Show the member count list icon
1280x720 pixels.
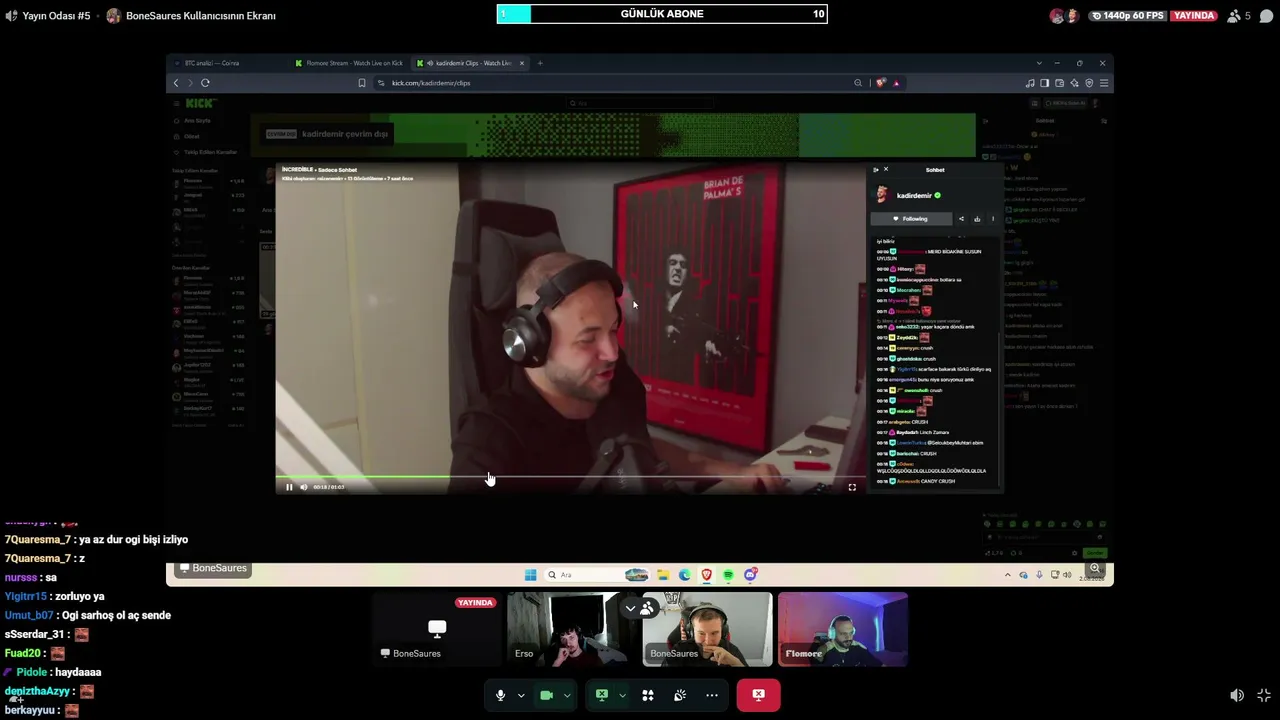(x=1239, y=16)
